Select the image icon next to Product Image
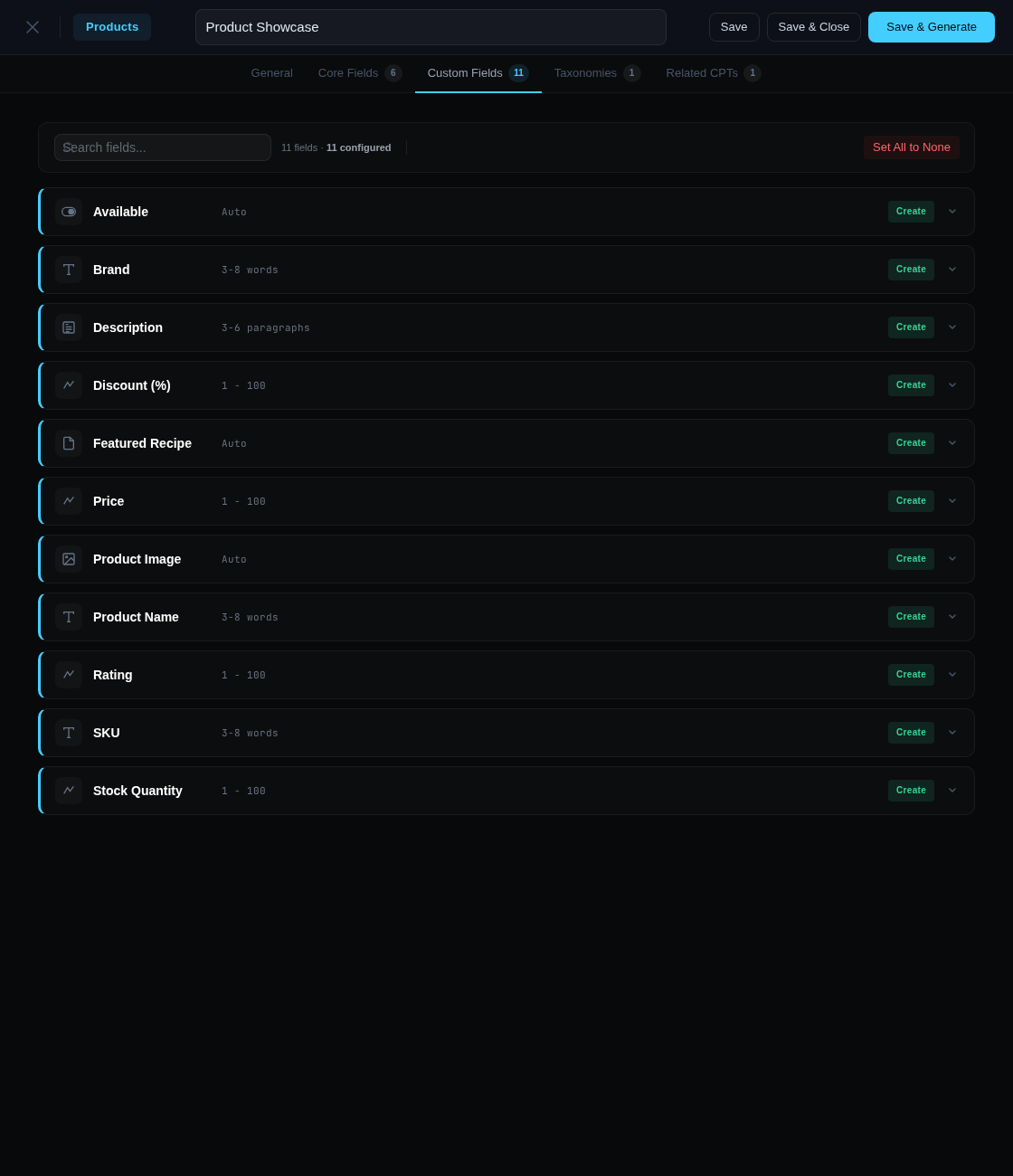This screenshot has height=1176, width=1013. click(69, 559)
